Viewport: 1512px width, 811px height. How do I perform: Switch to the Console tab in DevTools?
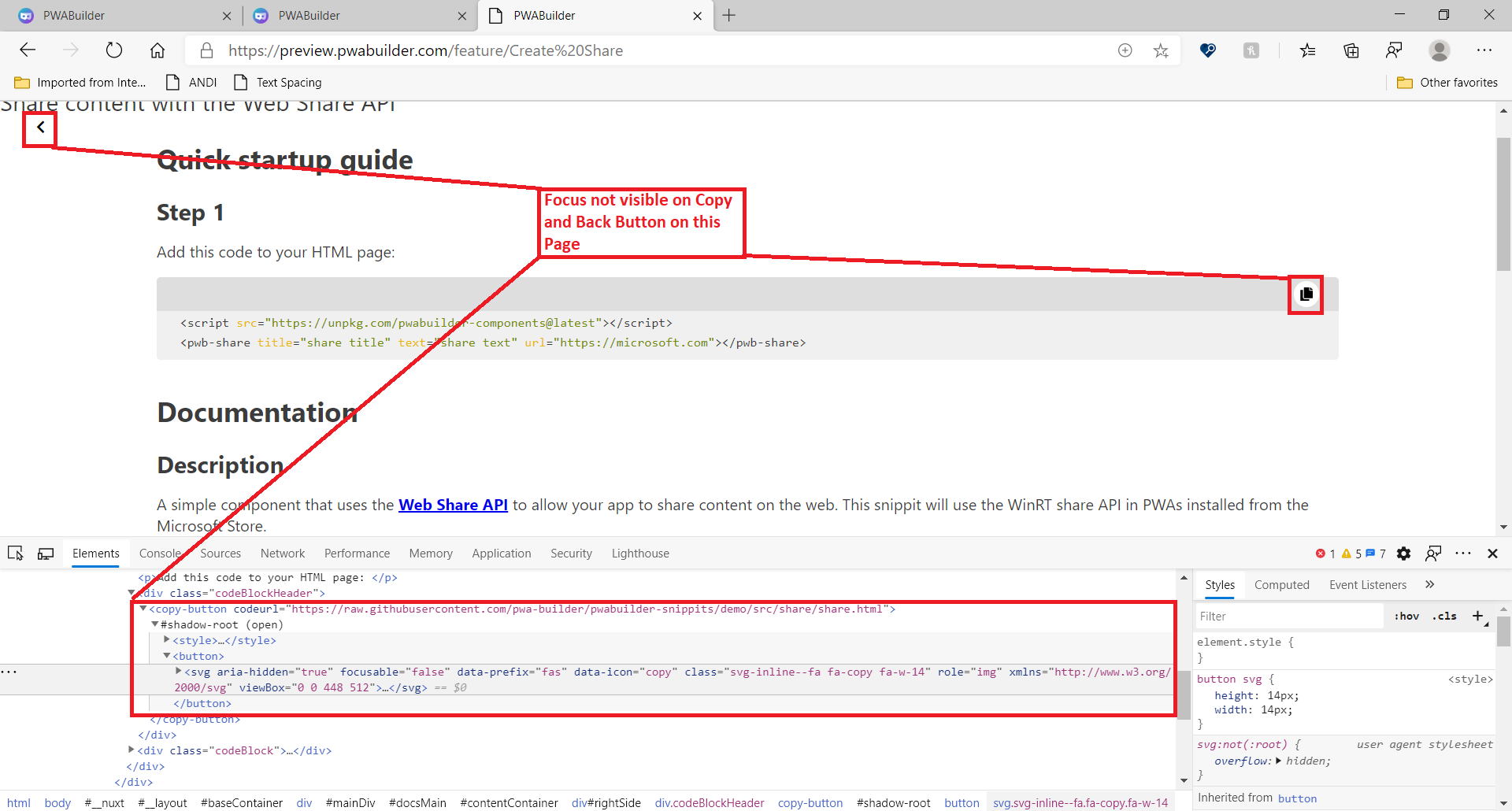[160, 553]
